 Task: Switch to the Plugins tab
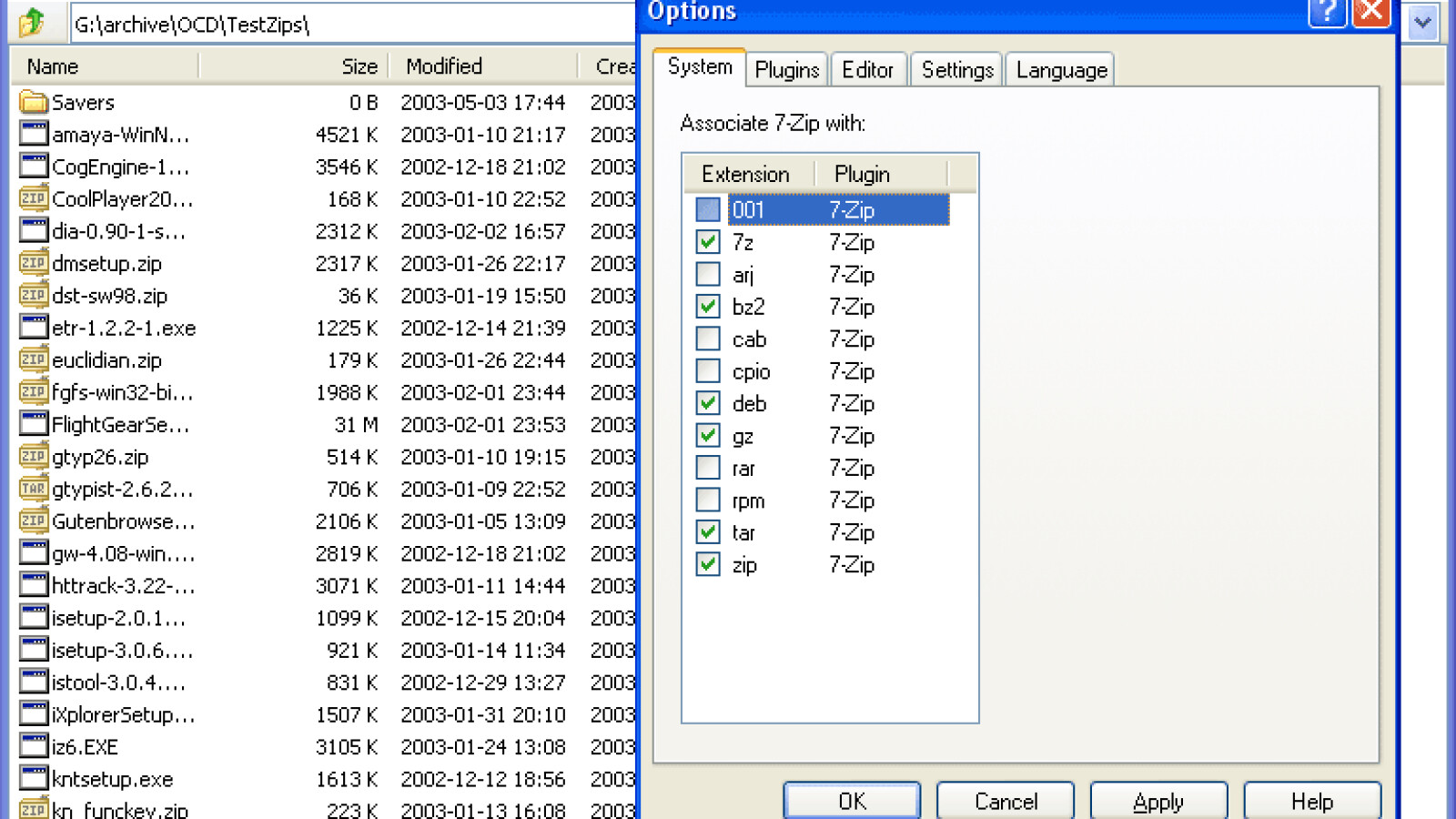pos(786,68)
